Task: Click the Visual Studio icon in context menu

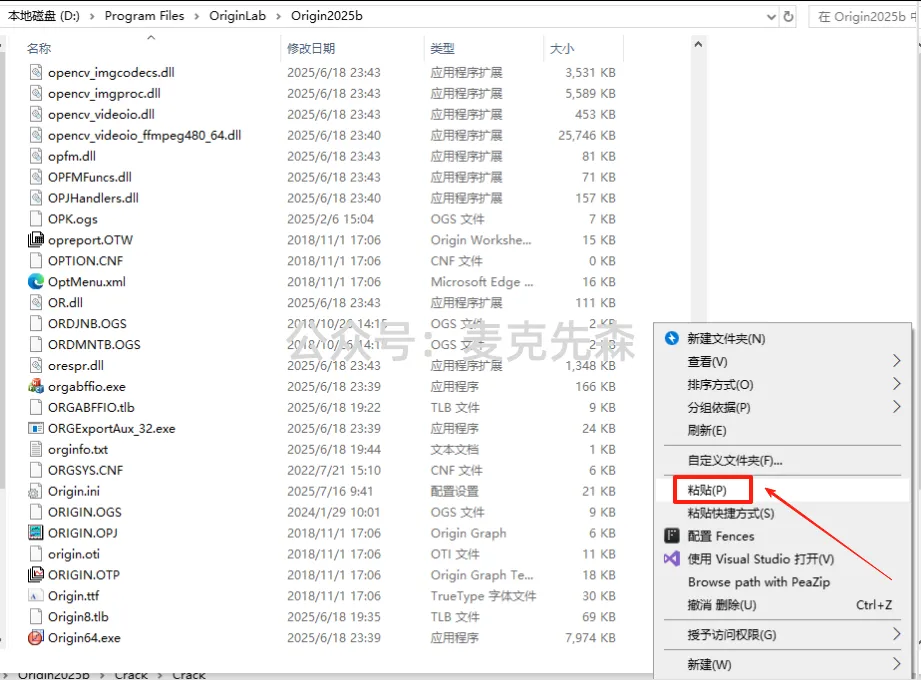Action: [x=671, y=558]
